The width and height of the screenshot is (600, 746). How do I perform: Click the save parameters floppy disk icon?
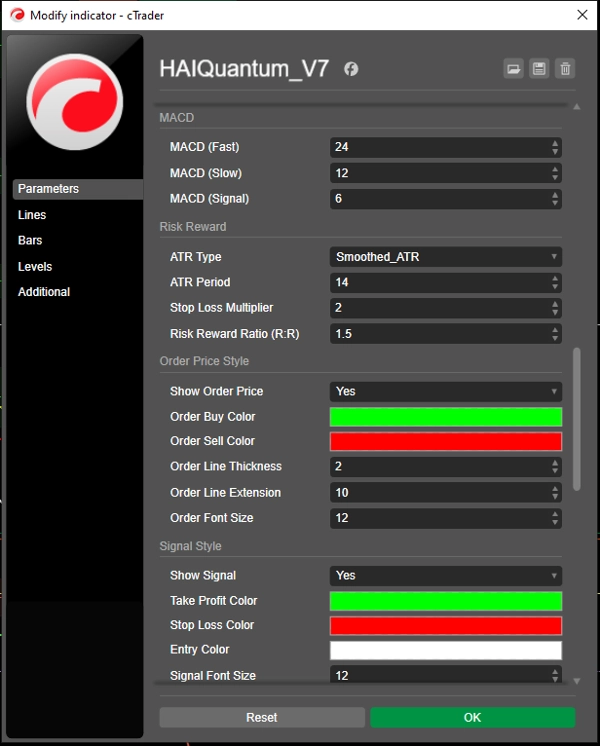(x=539, y=69)
